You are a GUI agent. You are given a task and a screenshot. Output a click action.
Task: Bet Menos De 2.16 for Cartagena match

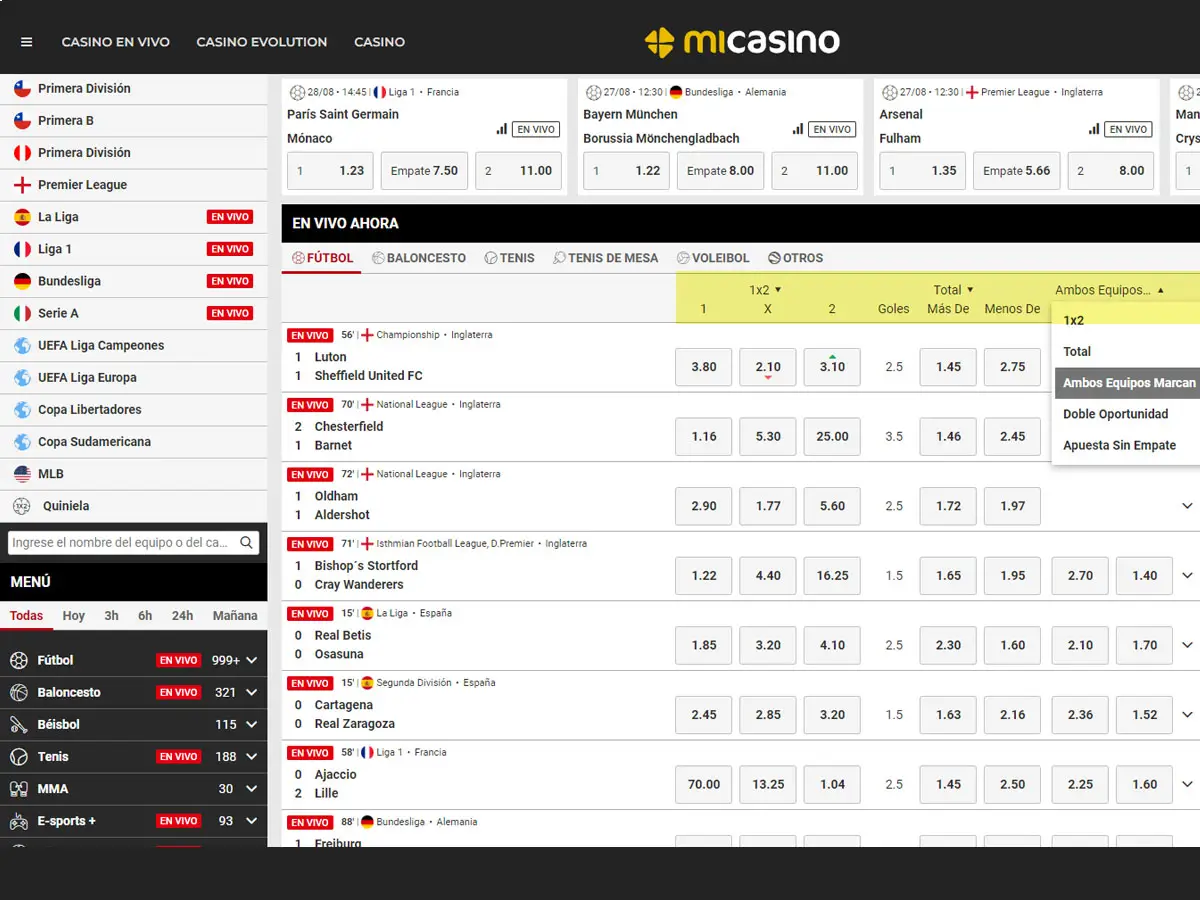[x=1012, y=714]
